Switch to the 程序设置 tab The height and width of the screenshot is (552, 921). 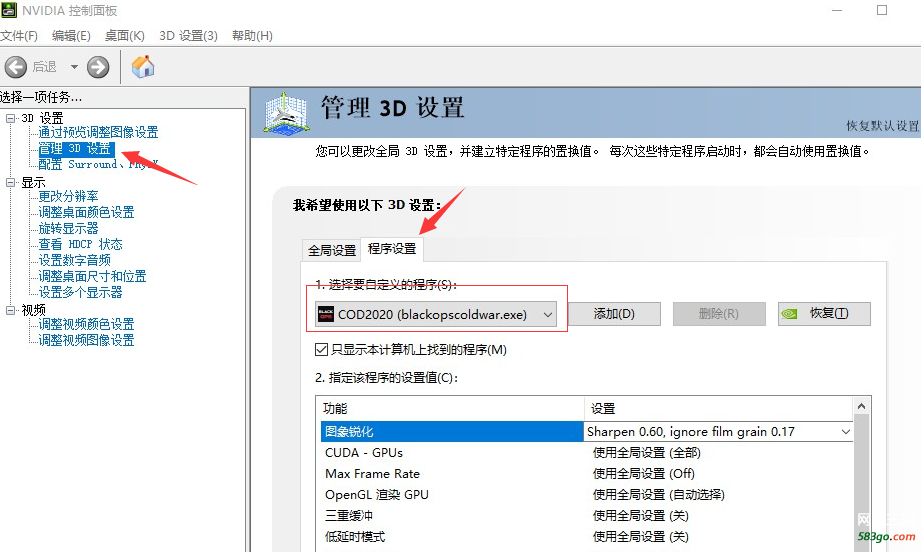pos(392,248)
